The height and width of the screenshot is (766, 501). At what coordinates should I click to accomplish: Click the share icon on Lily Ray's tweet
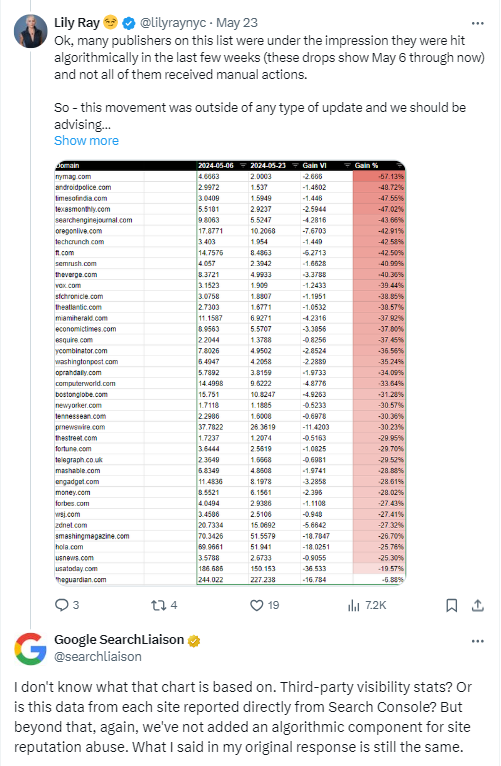pos(478,605)
